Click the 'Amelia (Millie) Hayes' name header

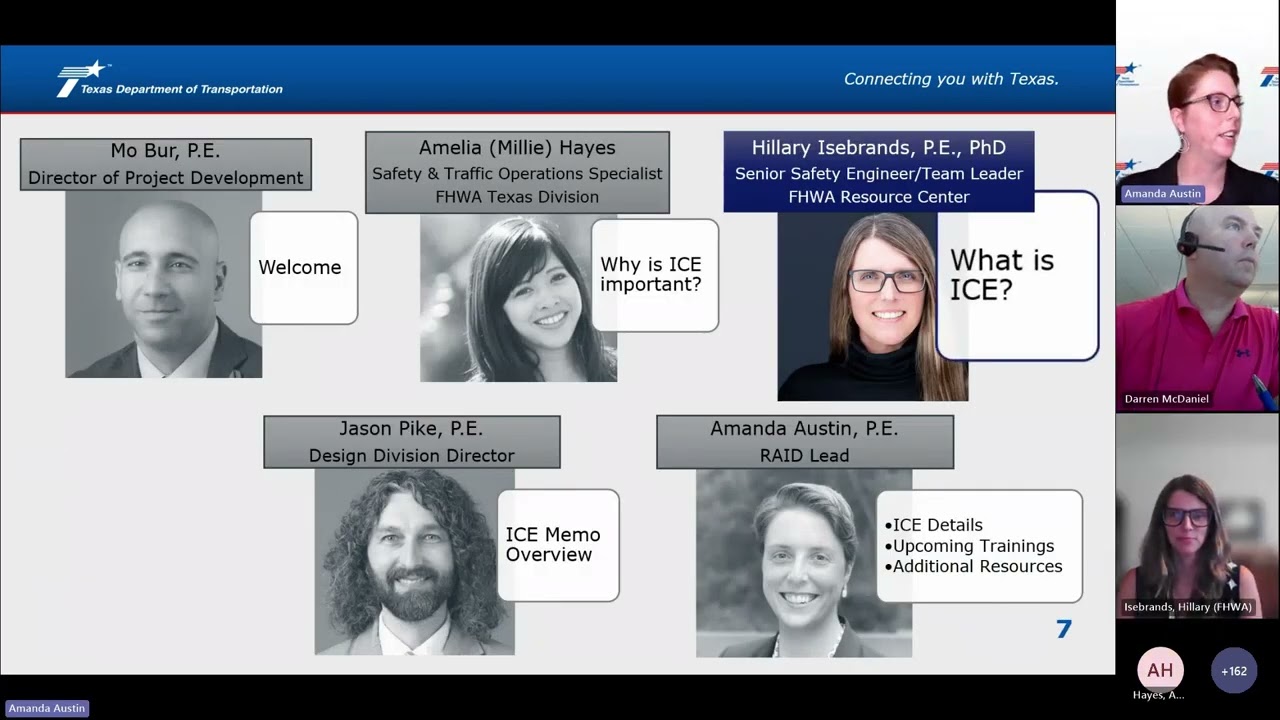pos(517,147)
